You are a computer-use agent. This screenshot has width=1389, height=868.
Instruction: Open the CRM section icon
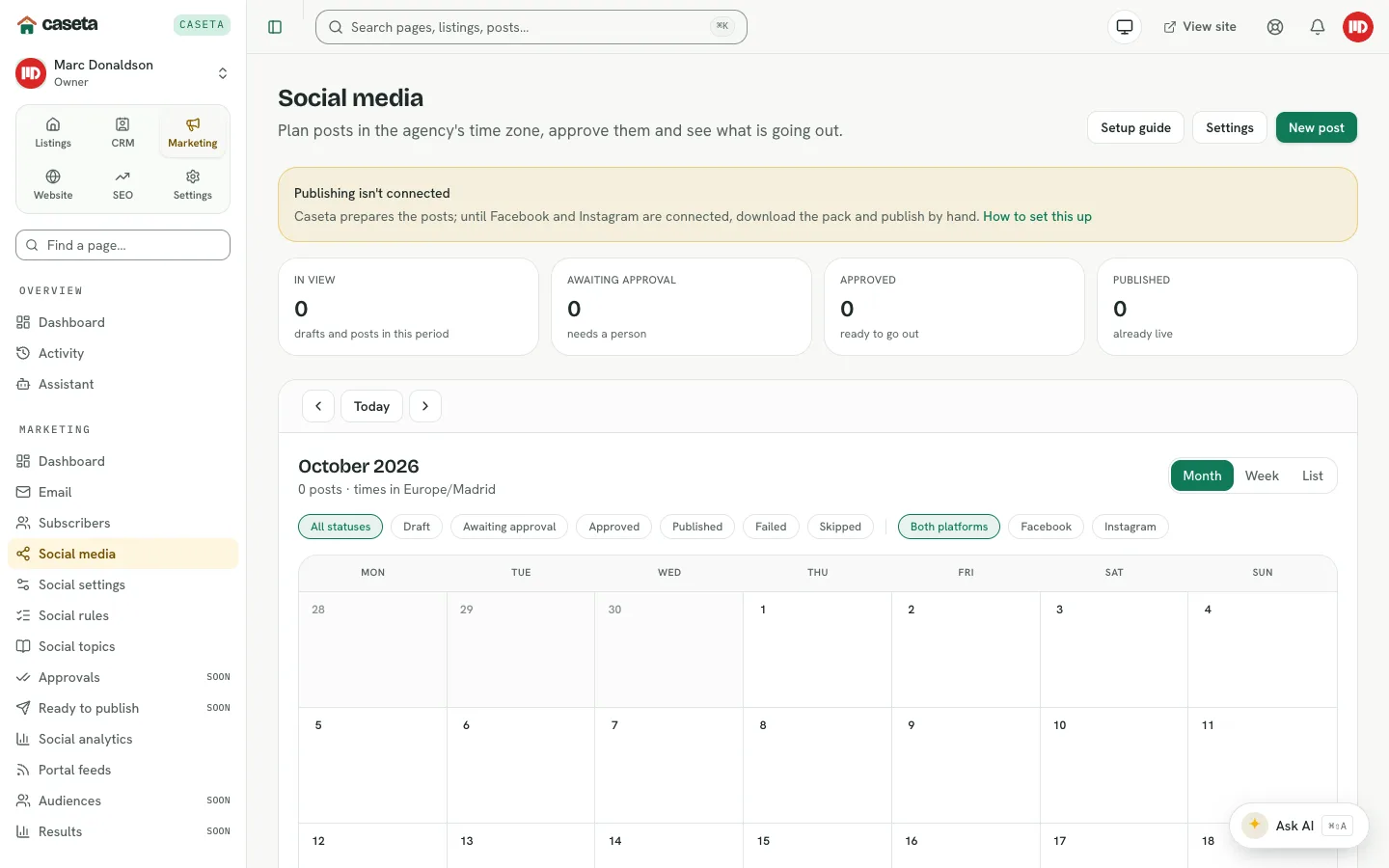[x=123, y=132]
